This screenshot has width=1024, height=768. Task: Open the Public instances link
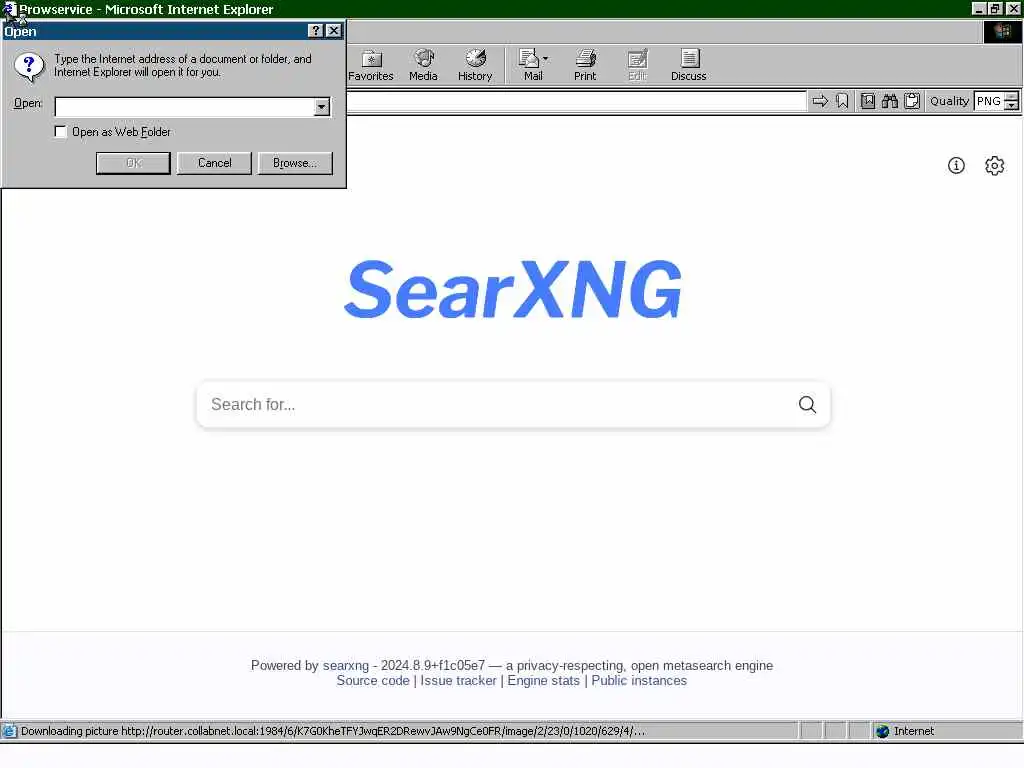point(639,680)
